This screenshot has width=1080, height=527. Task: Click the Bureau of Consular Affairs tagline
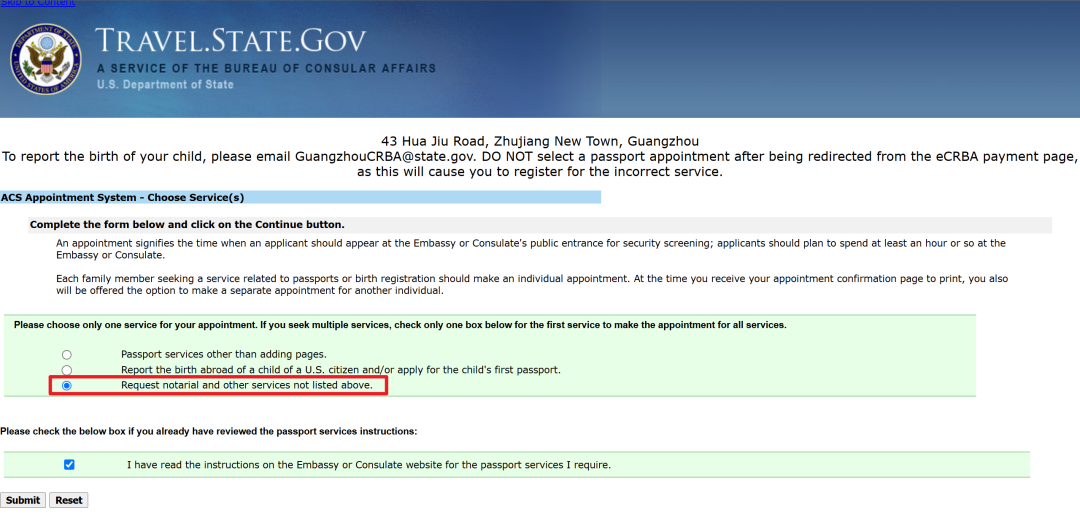pyautogui.click(x=266, y=68)
